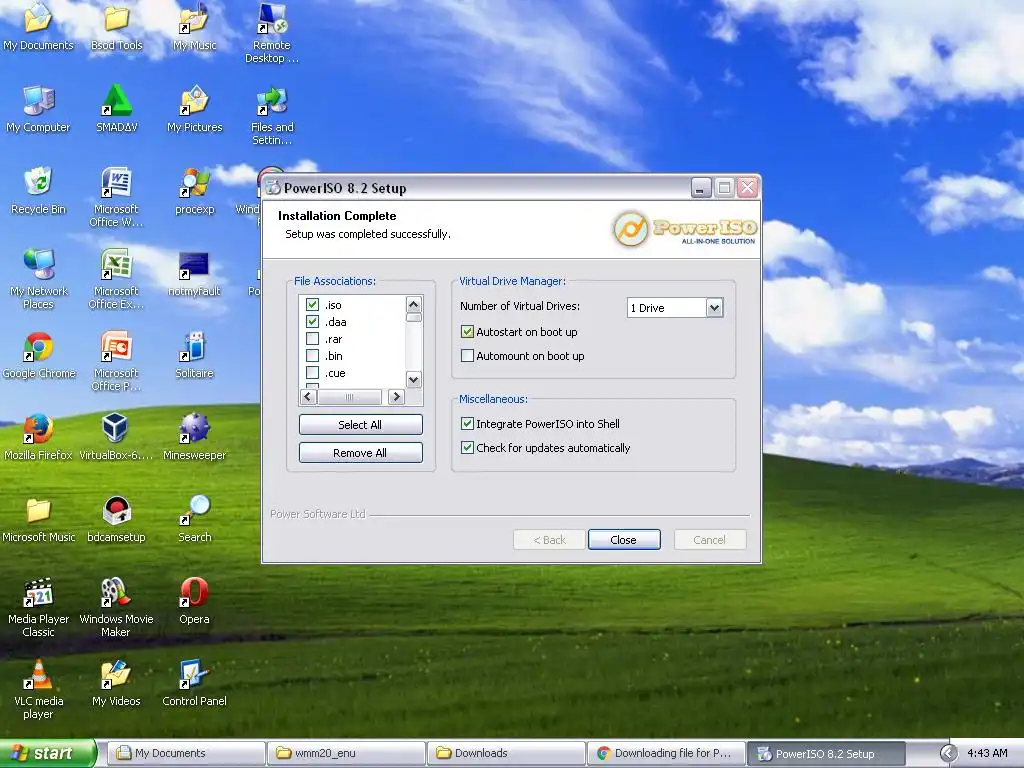1024x768 pixels.
Task: Open My Pictures shortcut
Action: [x=195, y=108]
